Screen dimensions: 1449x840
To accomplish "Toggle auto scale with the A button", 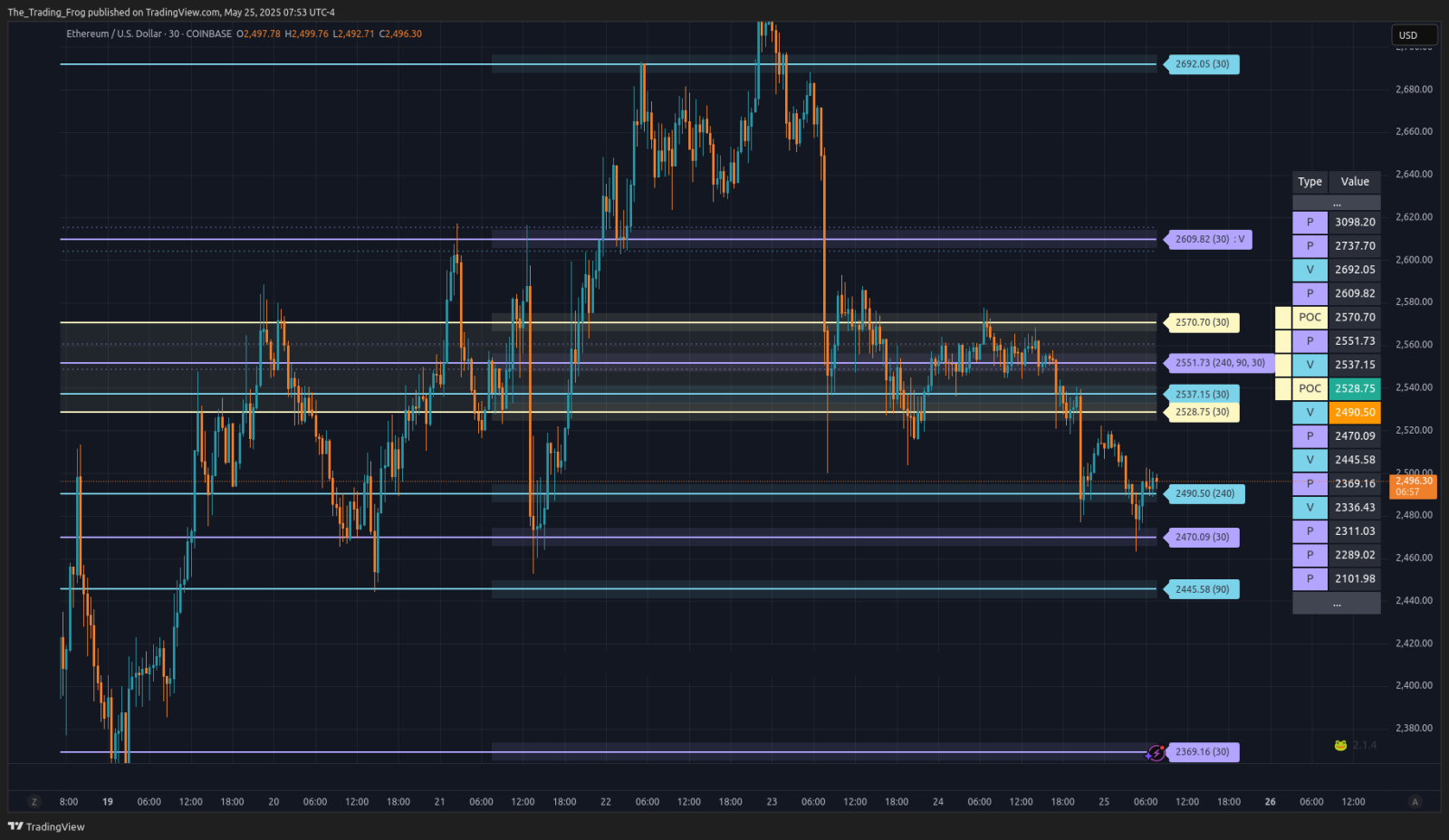I will coord(1415,802).
